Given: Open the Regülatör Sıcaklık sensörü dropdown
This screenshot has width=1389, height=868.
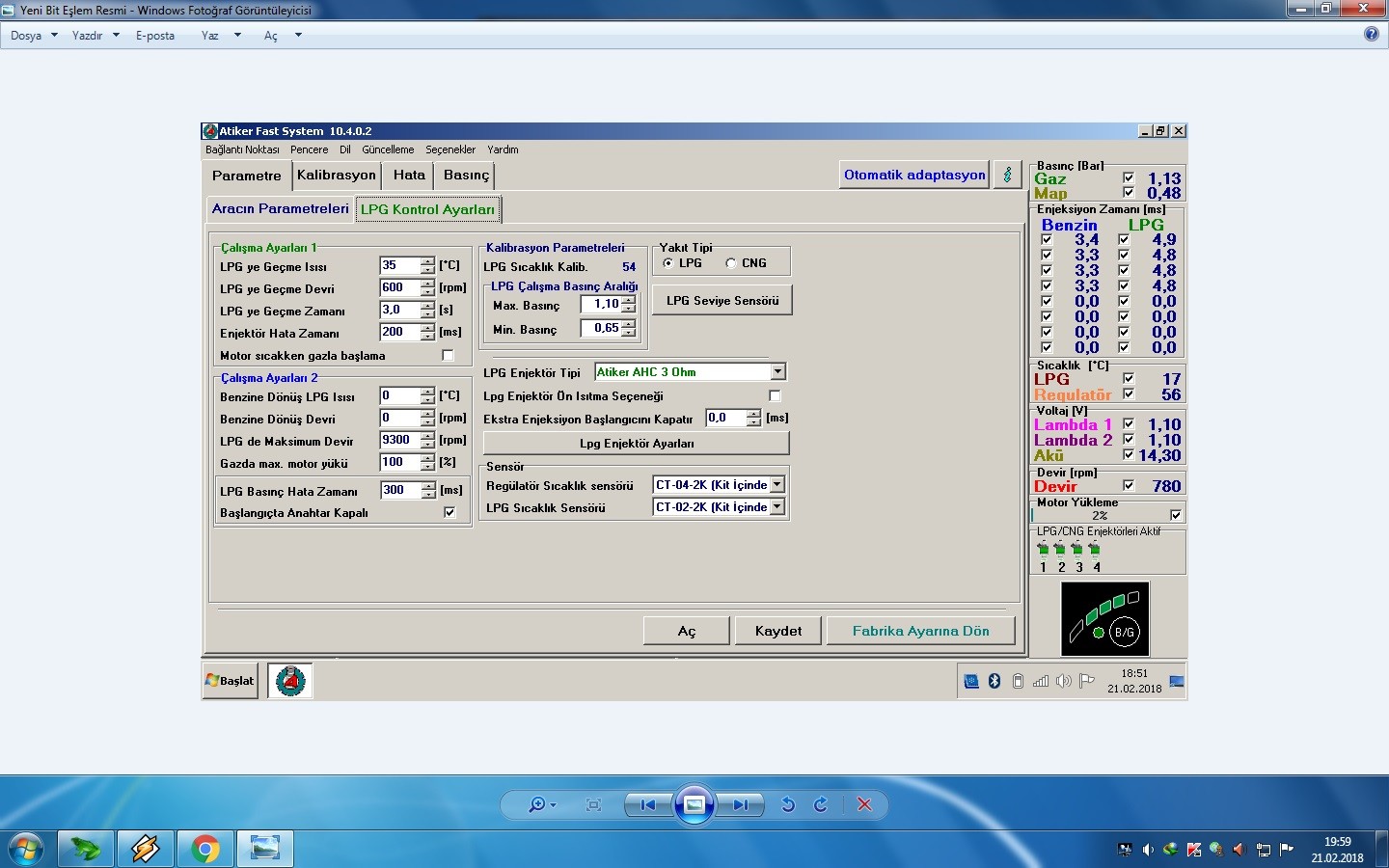Looking at the screenshot, I should click(x=777, y=484).
